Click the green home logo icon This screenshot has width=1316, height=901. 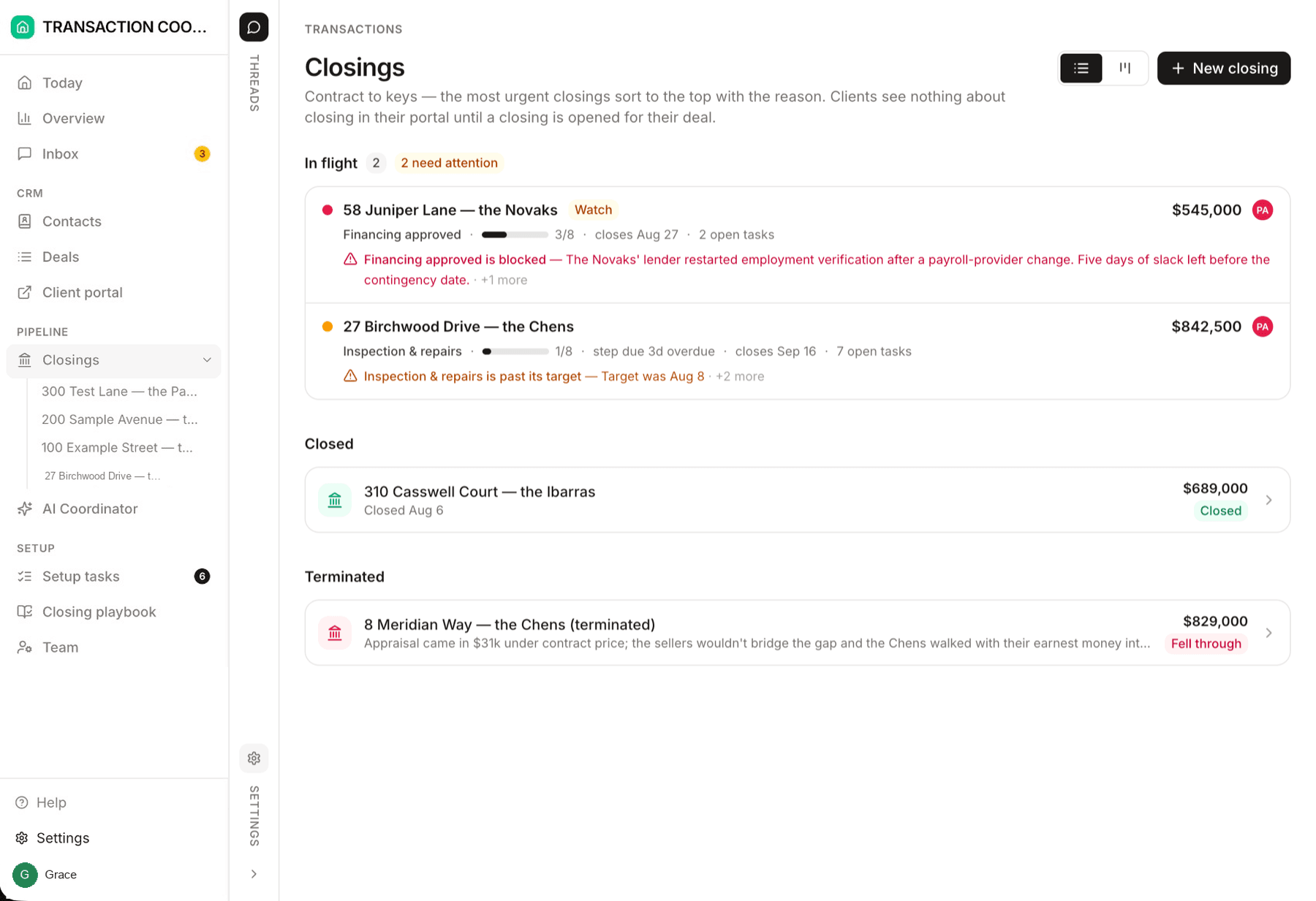point(23,27)
